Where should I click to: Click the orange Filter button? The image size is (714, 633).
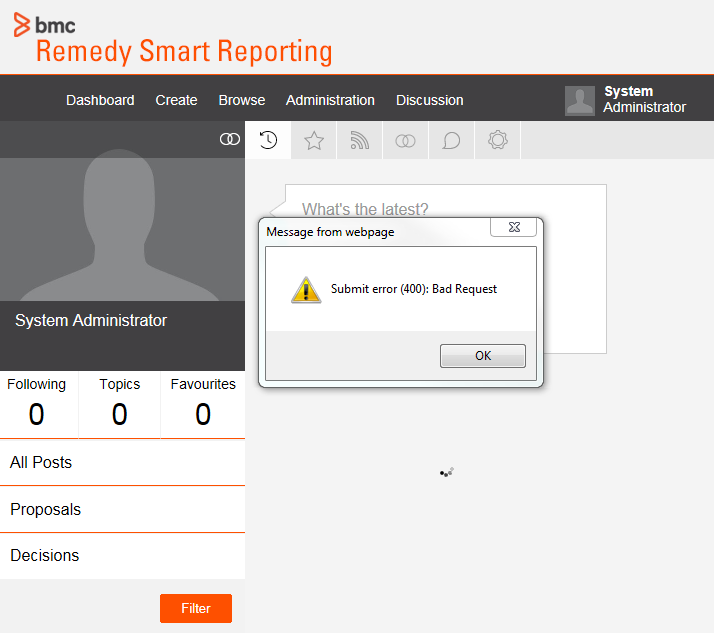click(x=196, y=608)
